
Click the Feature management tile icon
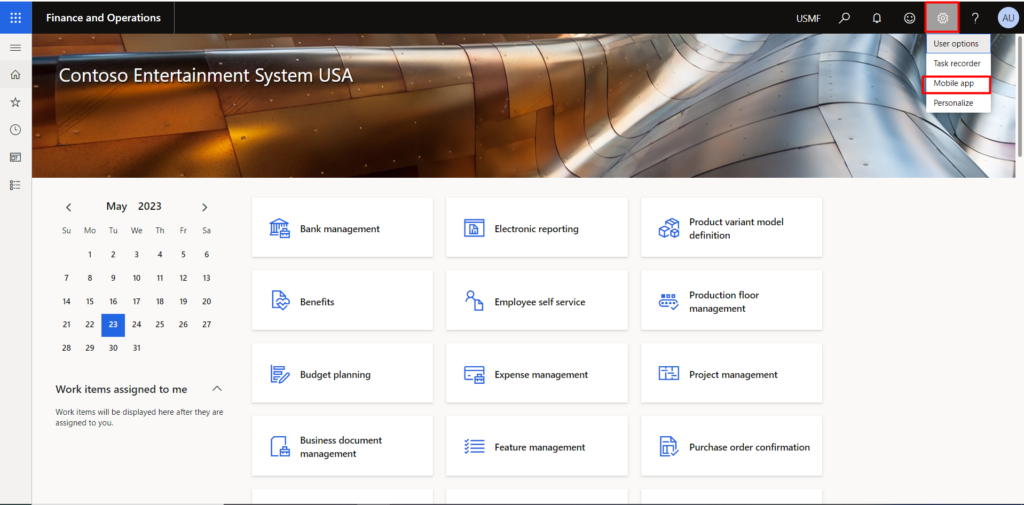coord(474,447)
